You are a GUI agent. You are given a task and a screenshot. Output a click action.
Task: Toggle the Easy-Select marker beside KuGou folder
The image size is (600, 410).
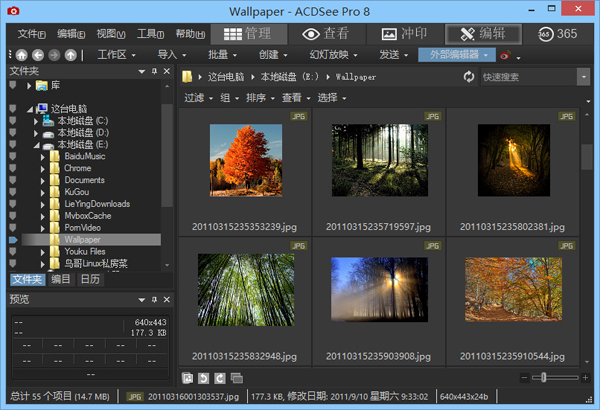point(12,192)
